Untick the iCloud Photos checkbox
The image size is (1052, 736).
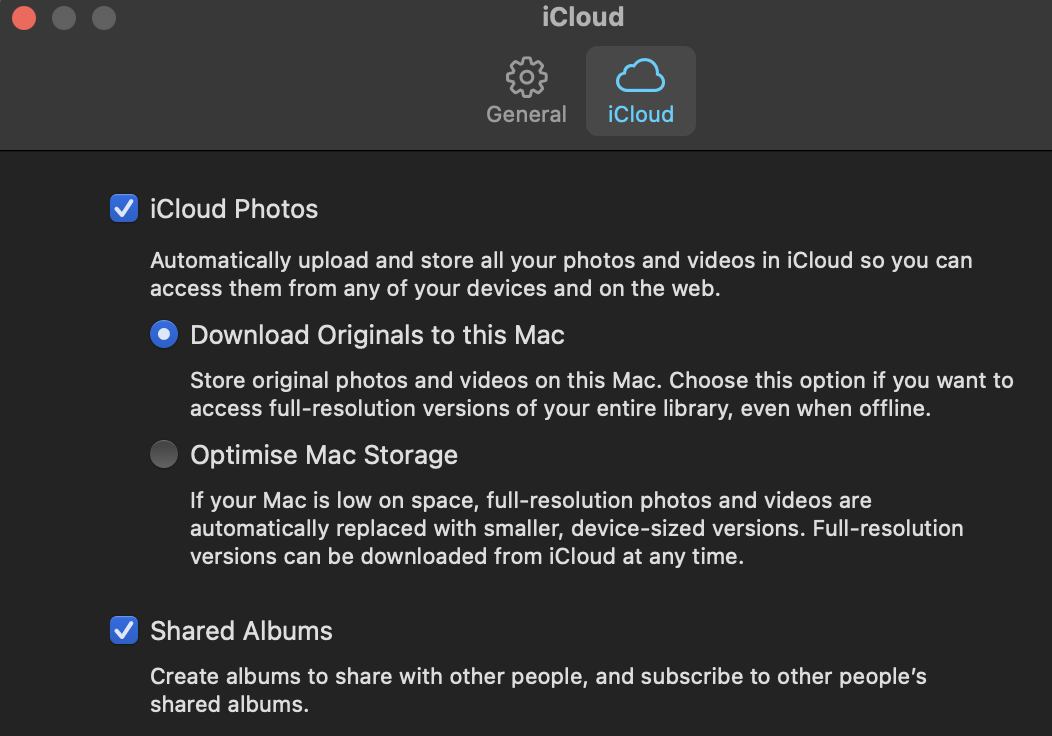124,209
